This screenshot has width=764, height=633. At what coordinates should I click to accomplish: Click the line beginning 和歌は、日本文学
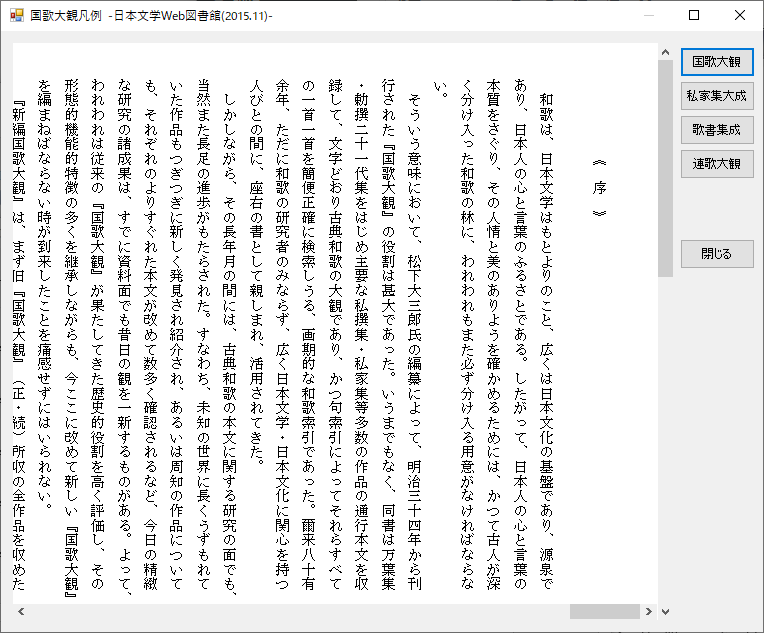pyautogui.click(x=547, y=341)
